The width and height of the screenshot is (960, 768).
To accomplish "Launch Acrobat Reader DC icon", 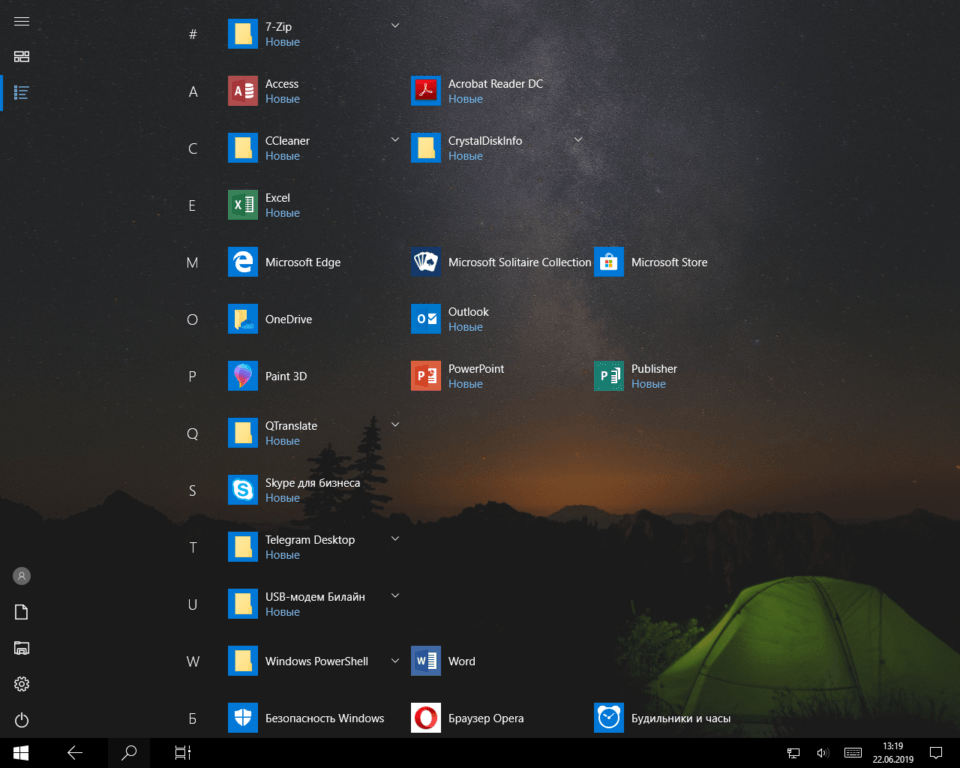I will coord(426,91).
